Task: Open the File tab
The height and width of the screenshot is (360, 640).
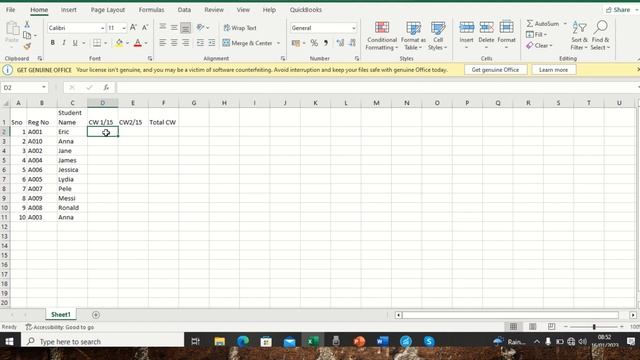Action: point(11,10)
